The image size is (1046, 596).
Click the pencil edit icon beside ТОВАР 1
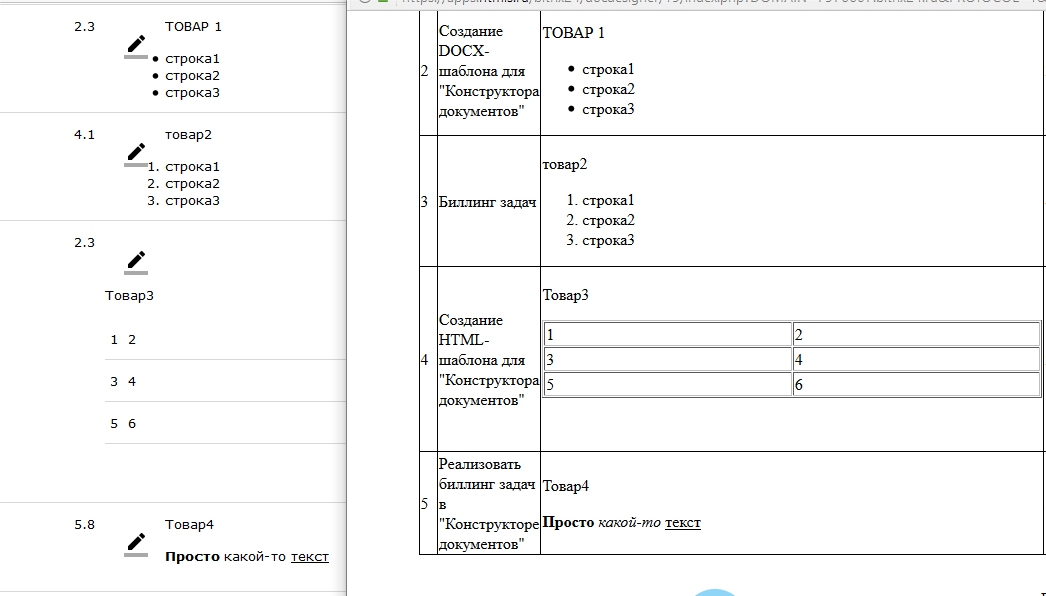click(136, 46)
